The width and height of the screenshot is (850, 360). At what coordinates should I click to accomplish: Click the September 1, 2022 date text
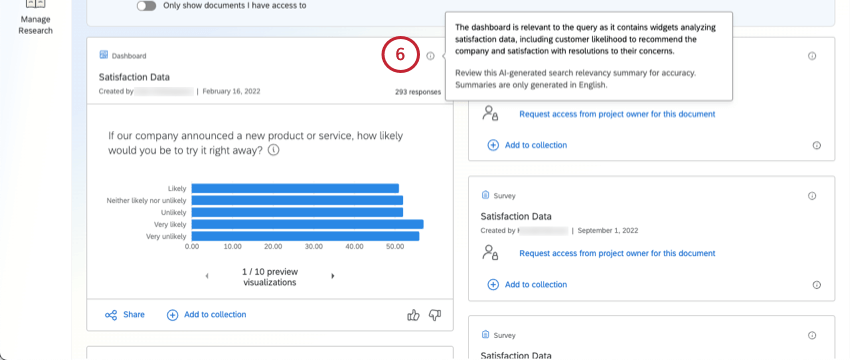click(x=608, y=230)
